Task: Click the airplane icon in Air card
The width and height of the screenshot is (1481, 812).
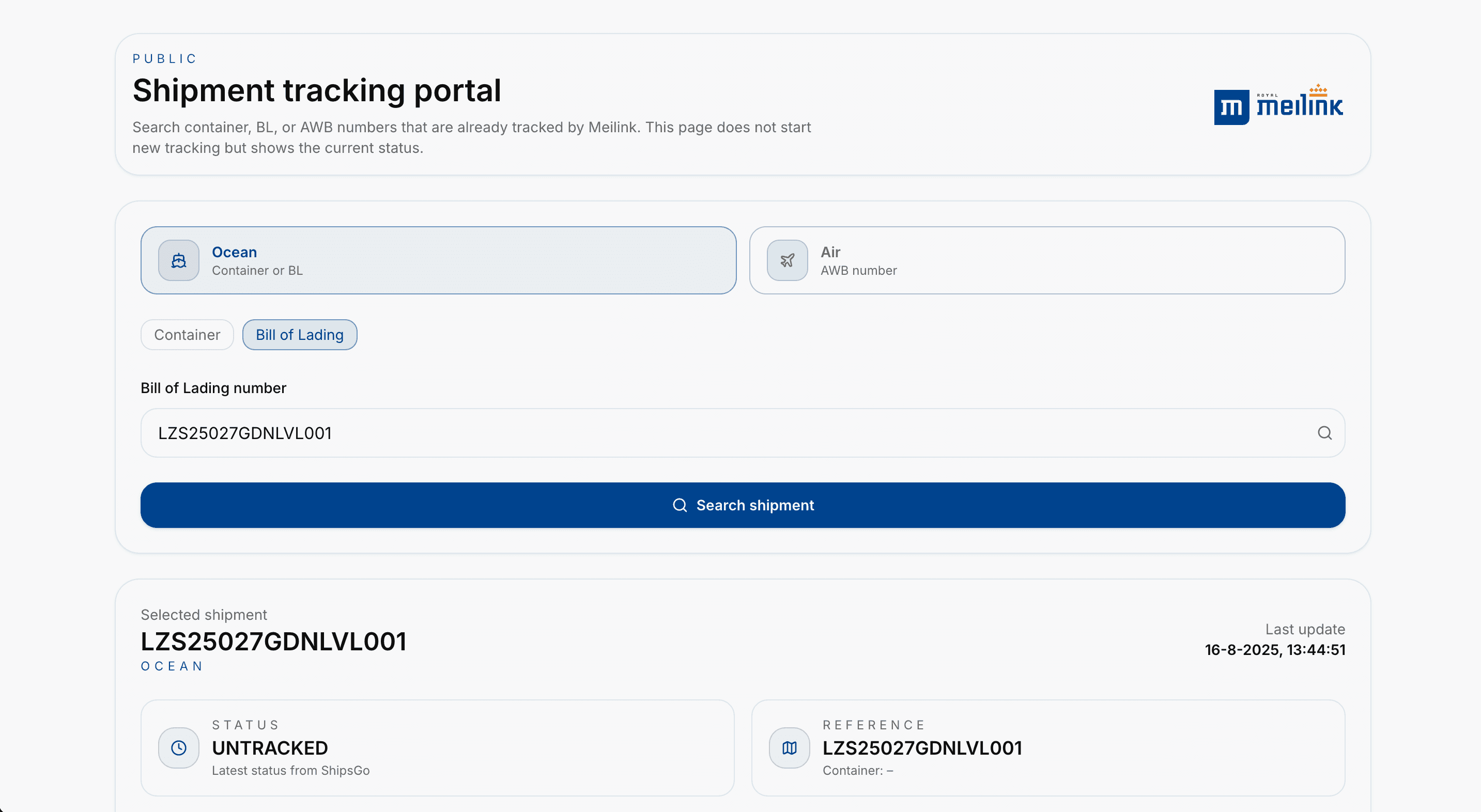Action: pos(787,260)
